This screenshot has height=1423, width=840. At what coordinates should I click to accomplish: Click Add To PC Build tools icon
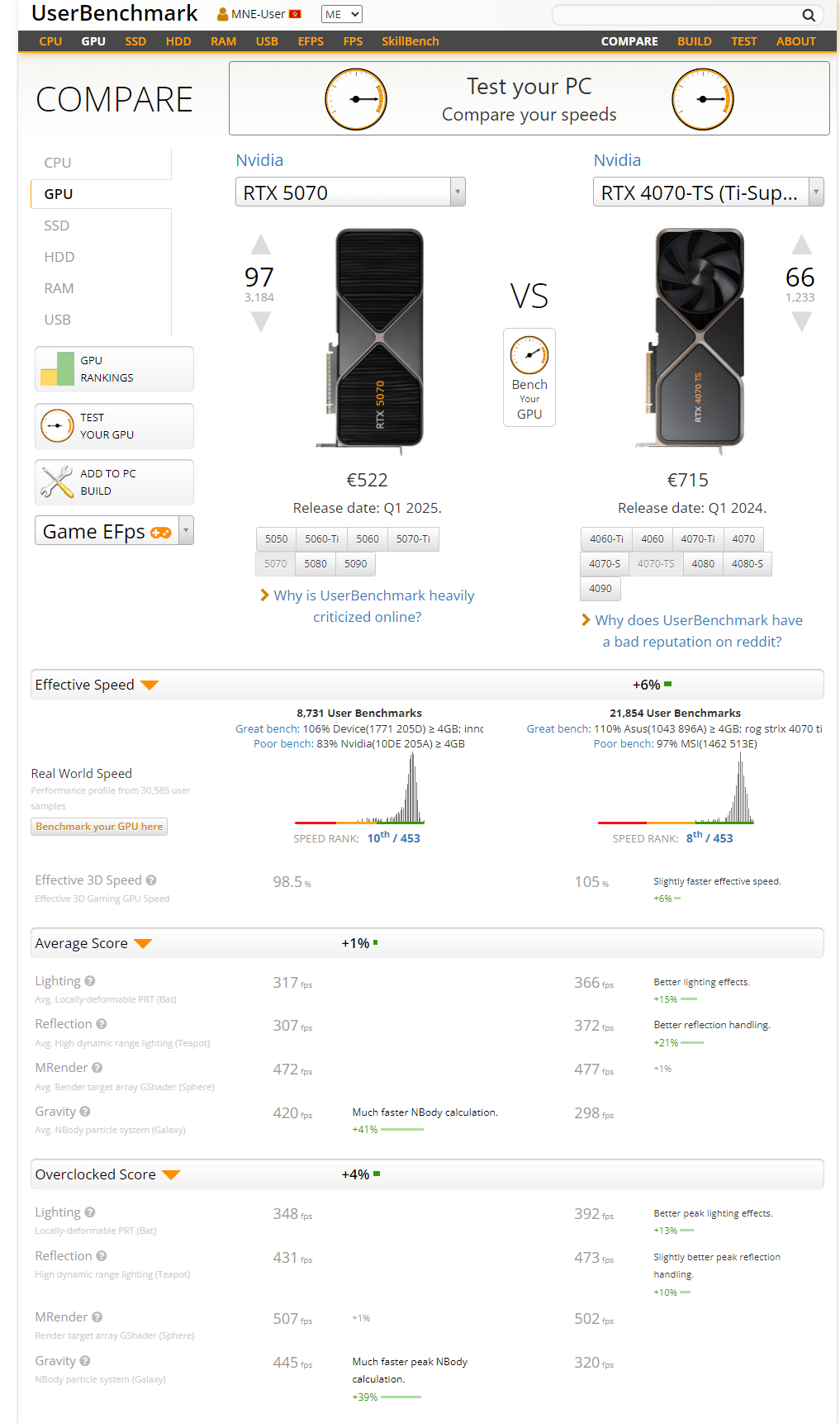tap(57, 482)
